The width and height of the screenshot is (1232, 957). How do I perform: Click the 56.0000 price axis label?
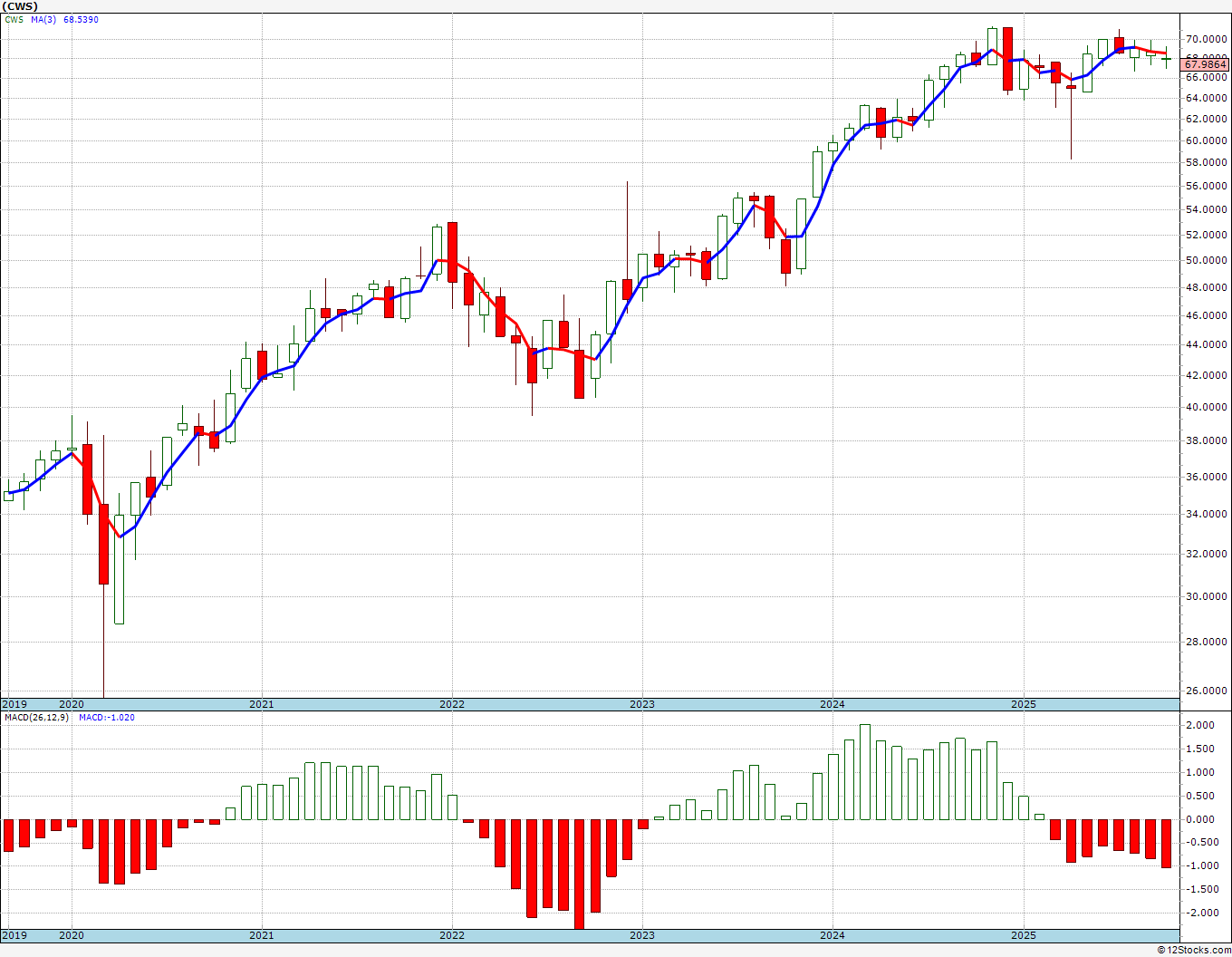tap(1207, 187)
